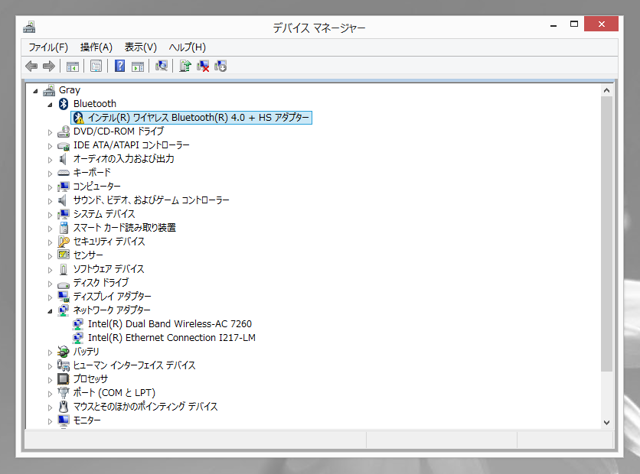Screen dimensions: 640x474
Task: Click the Update driver software icon
Action: (x=185, y=66)
